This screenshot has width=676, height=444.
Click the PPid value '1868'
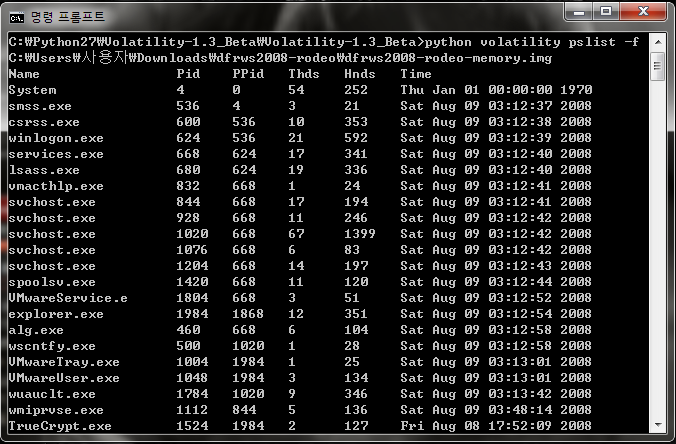point(248,313)
